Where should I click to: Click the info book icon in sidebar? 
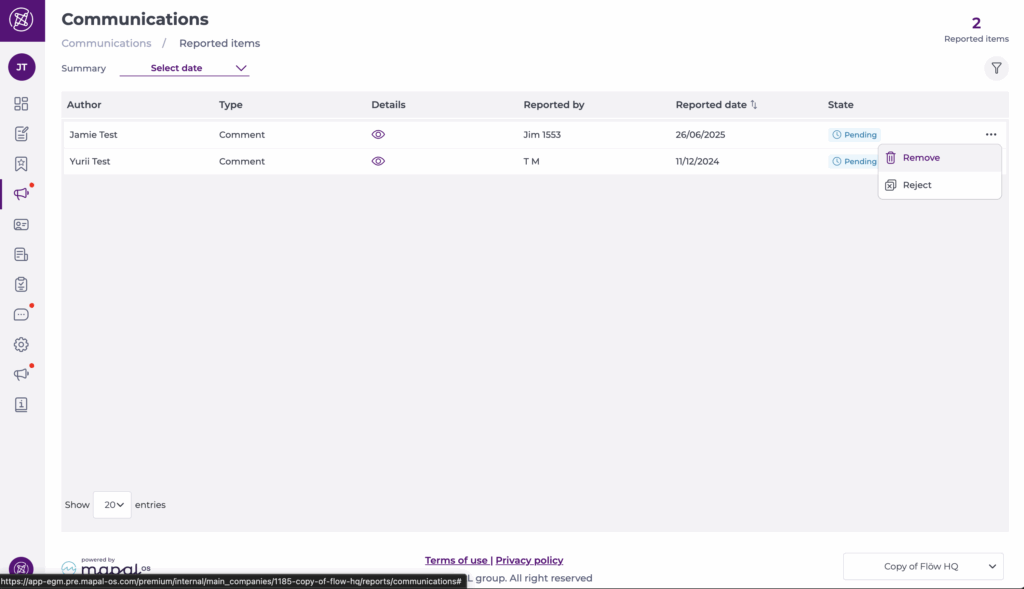click(x=21, y=405)
